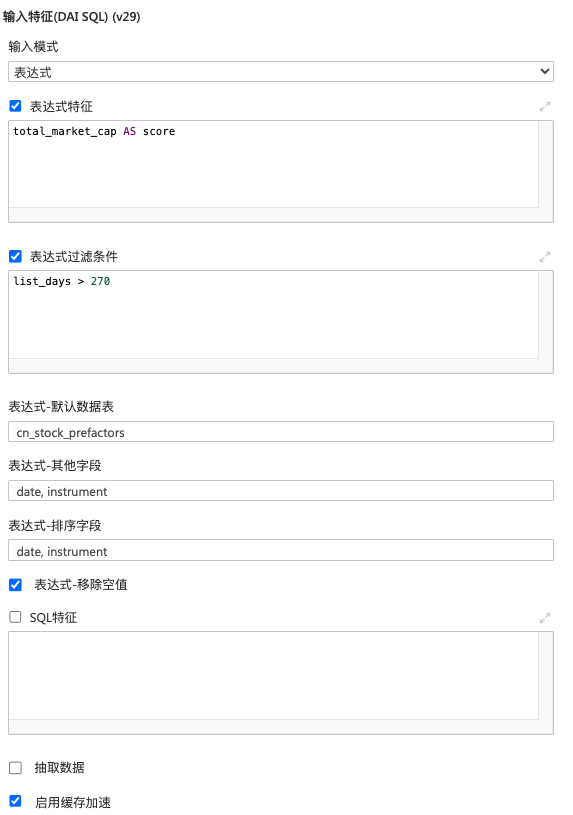
Task: Expand the SQL特征 editor fullscreen icon
Action: click(544, 618)
